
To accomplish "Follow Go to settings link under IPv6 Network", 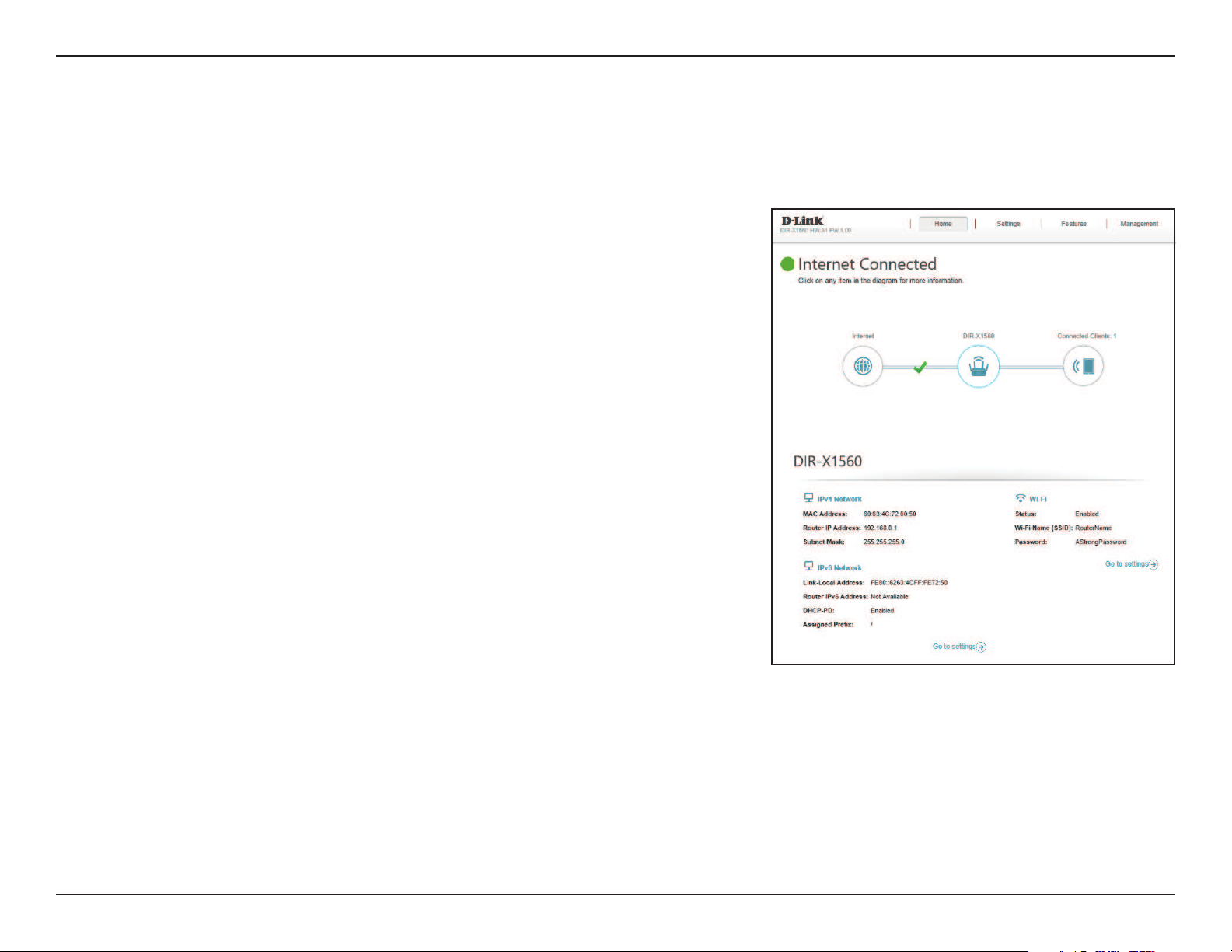I will [954, 647].
